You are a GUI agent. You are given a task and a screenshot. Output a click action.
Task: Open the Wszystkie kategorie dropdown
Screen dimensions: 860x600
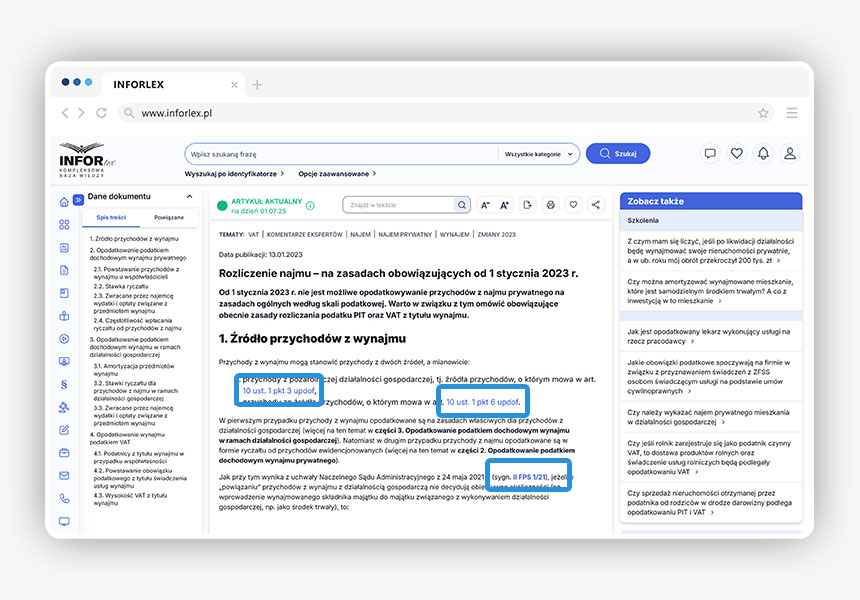pyautogui.click(x=539, y=154)
